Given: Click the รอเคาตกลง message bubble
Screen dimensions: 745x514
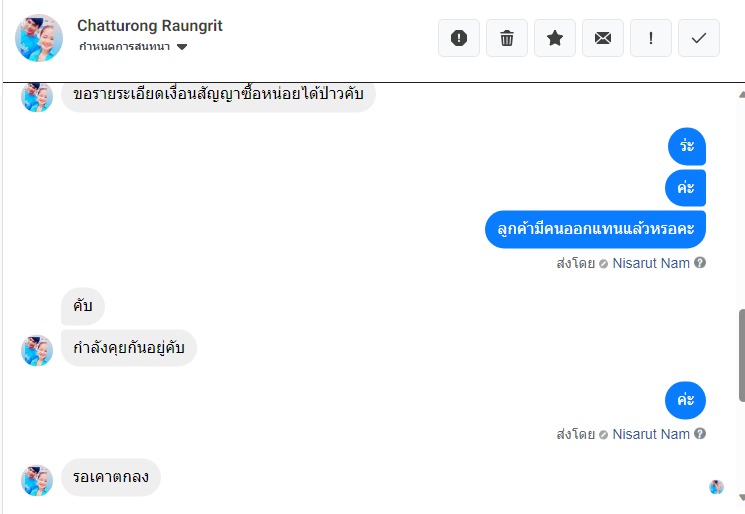Looking at the screenshot, I should click(111, 478).
